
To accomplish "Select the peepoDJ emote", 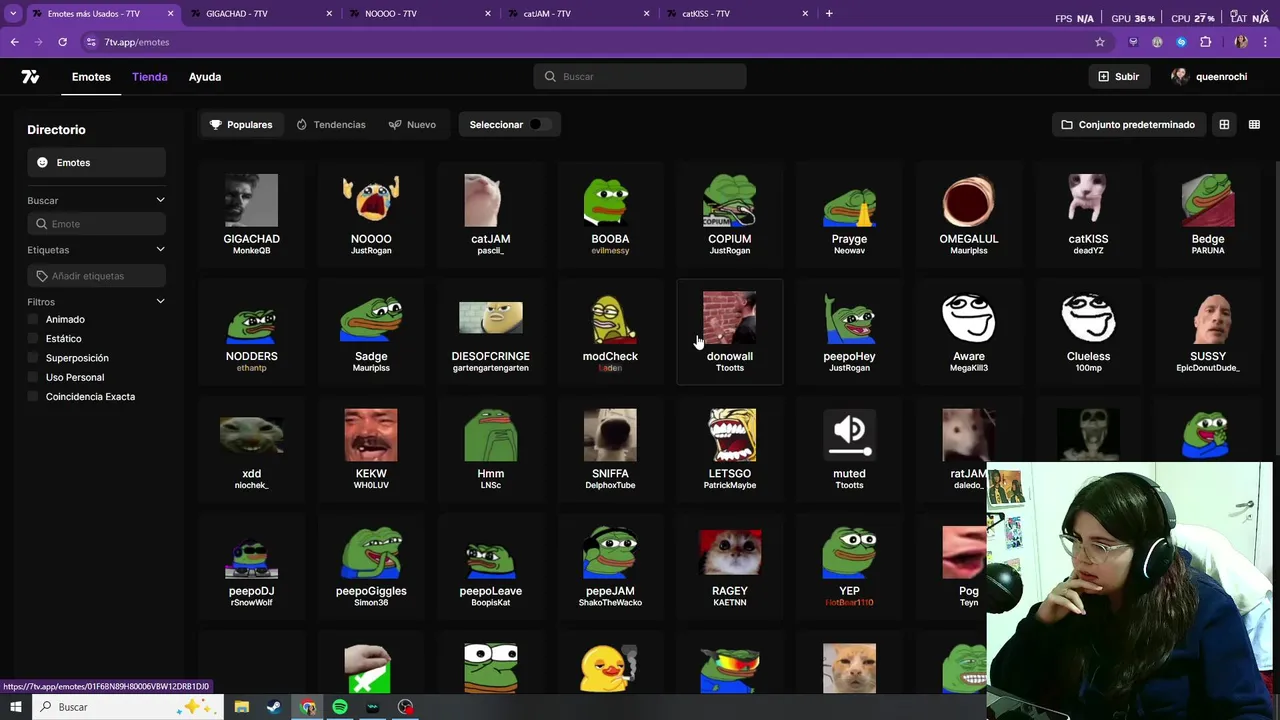I will 251,567.
